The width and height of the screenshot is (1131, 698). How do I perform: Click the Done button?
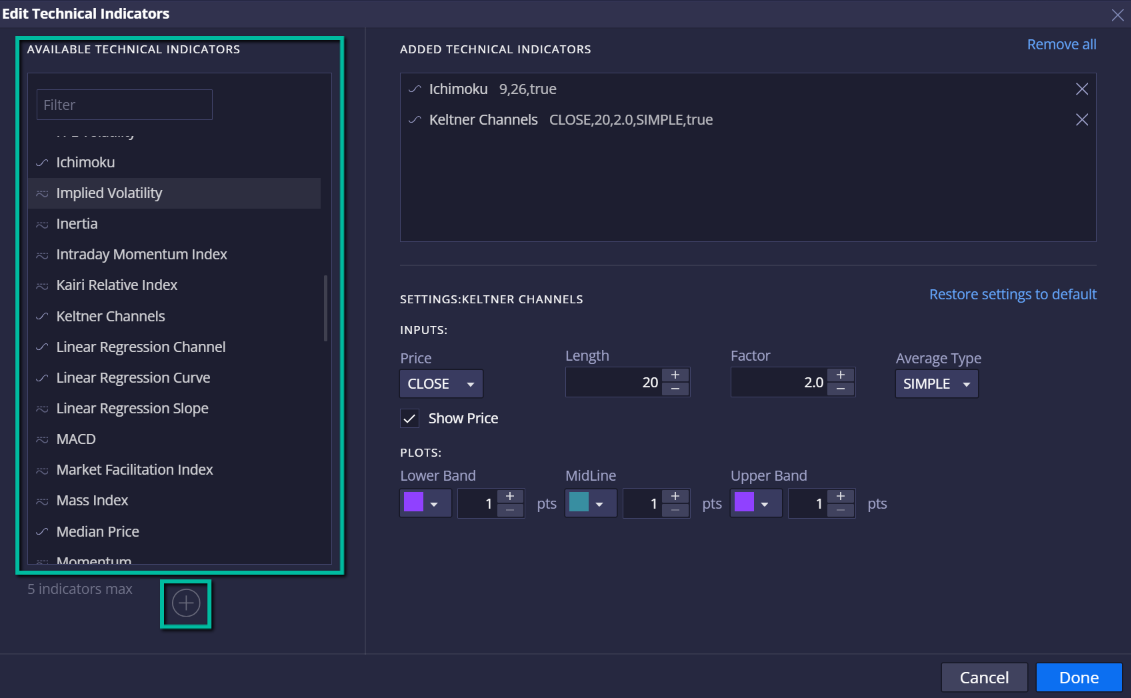point(1078,677)
